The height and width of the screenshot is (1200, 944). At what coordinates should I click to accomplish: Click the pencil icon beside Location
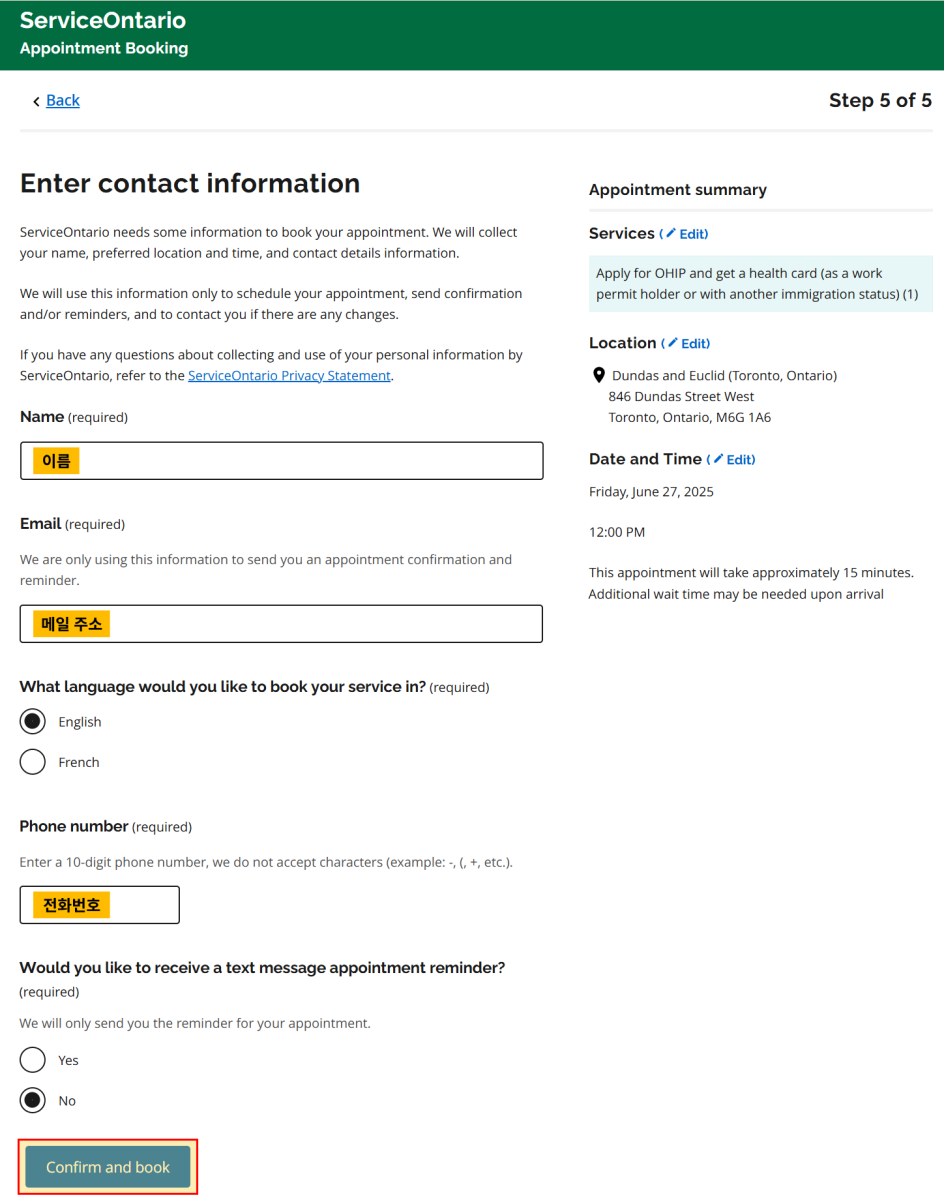click(673, 343)
